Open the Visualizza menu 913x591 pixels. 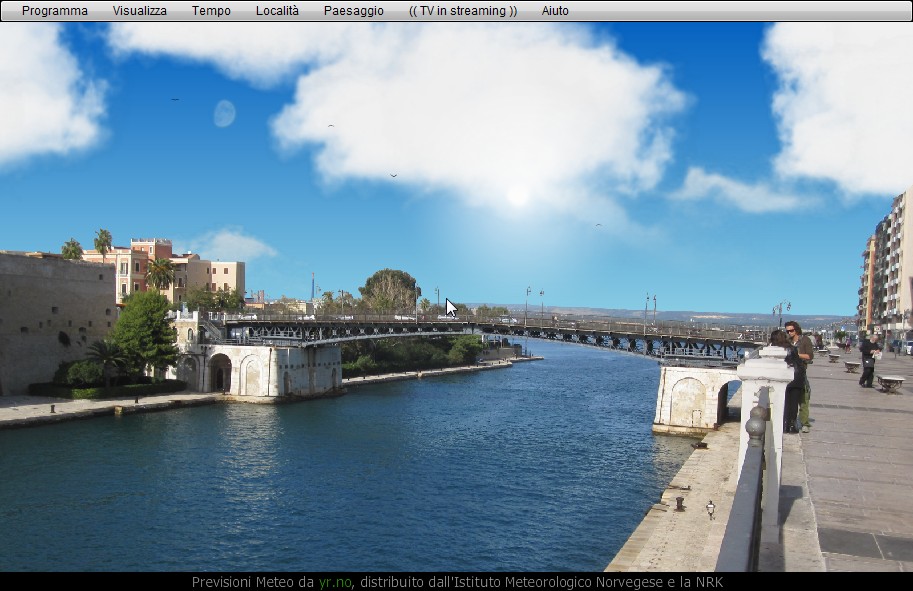(x=139, y=11)
